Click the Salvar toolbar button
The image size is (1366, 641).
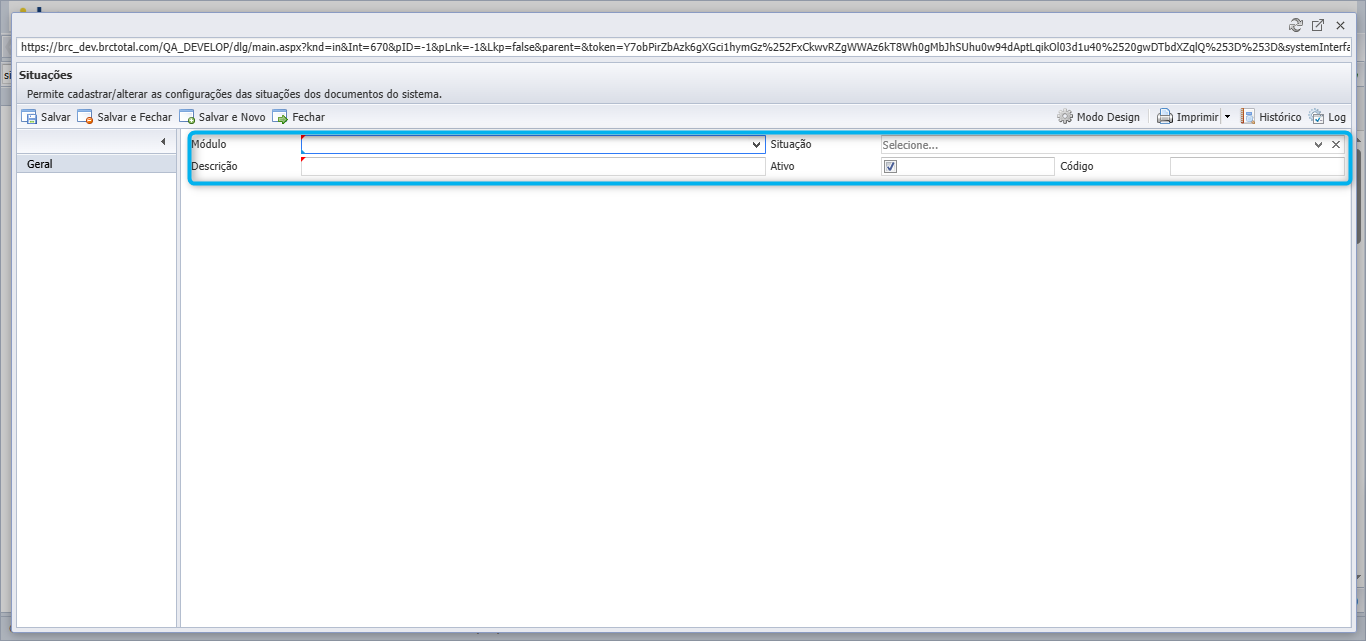point(46,117)
